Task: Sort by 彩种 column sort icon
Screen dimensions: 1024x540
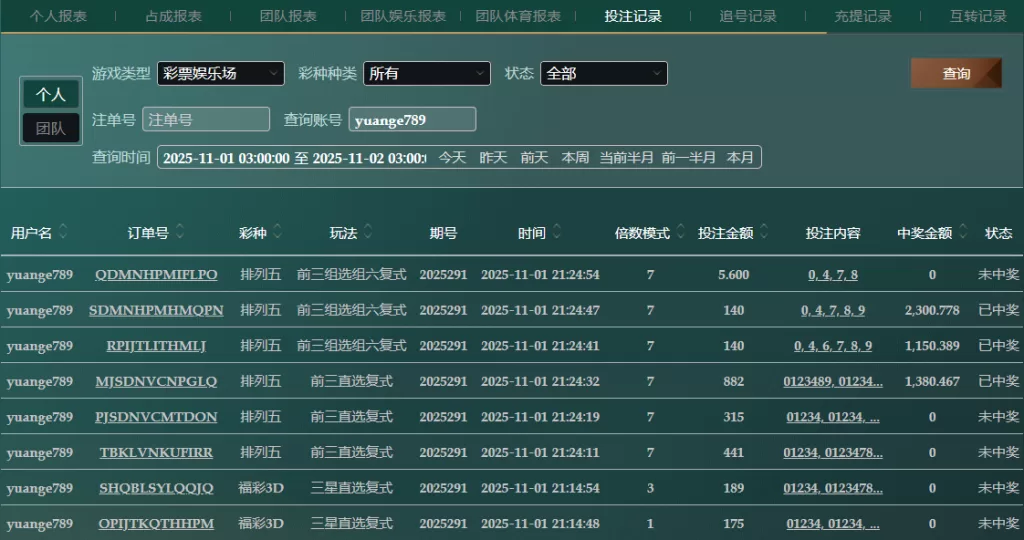Action: (277, 233)
